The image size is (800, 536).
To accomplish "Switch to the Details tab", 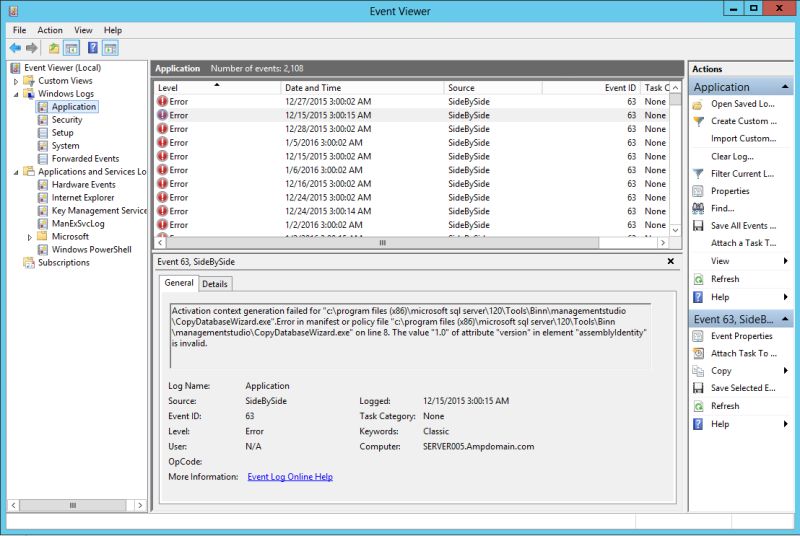I will [215, 284].
